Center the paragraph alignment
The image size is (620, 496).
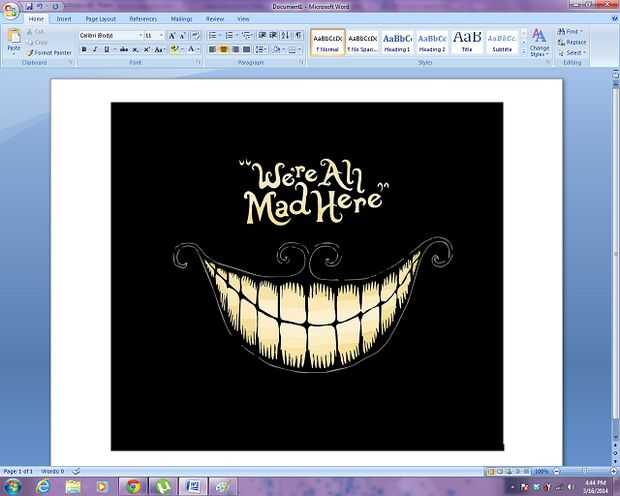(x=224, y=49)
